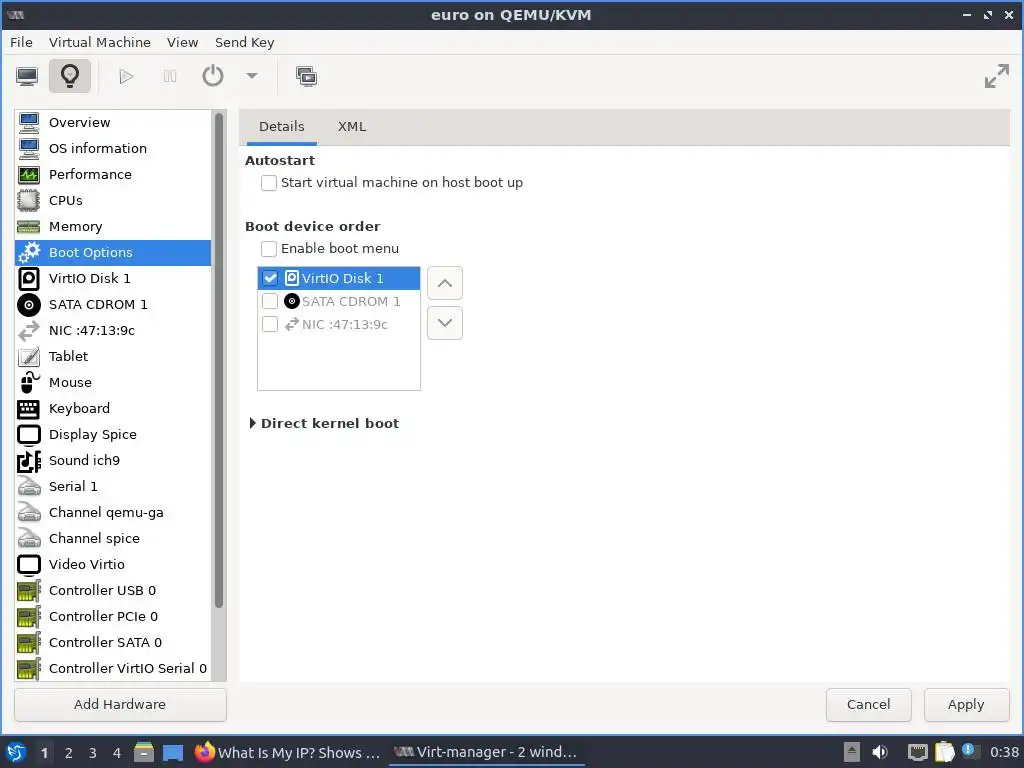Select SATA CDROM 1 in sidebar
This screenshot has width=1024, height=768.
click(113, 305)
